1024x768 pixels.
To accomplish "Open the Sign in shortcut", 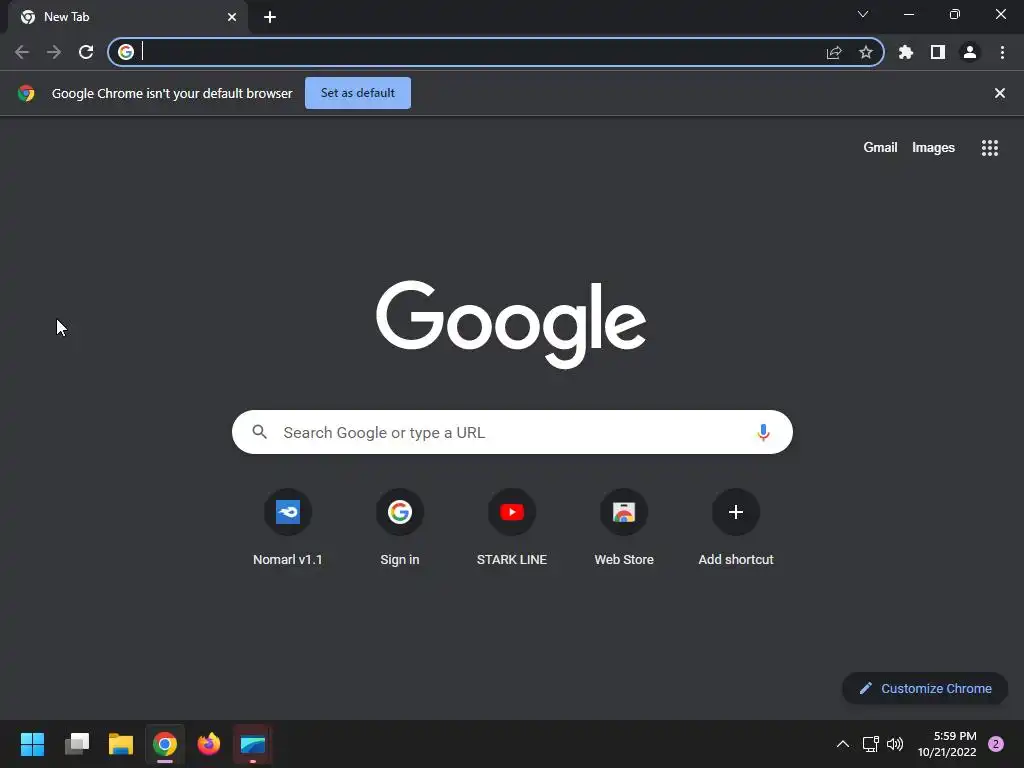I will tap(400, 528).
